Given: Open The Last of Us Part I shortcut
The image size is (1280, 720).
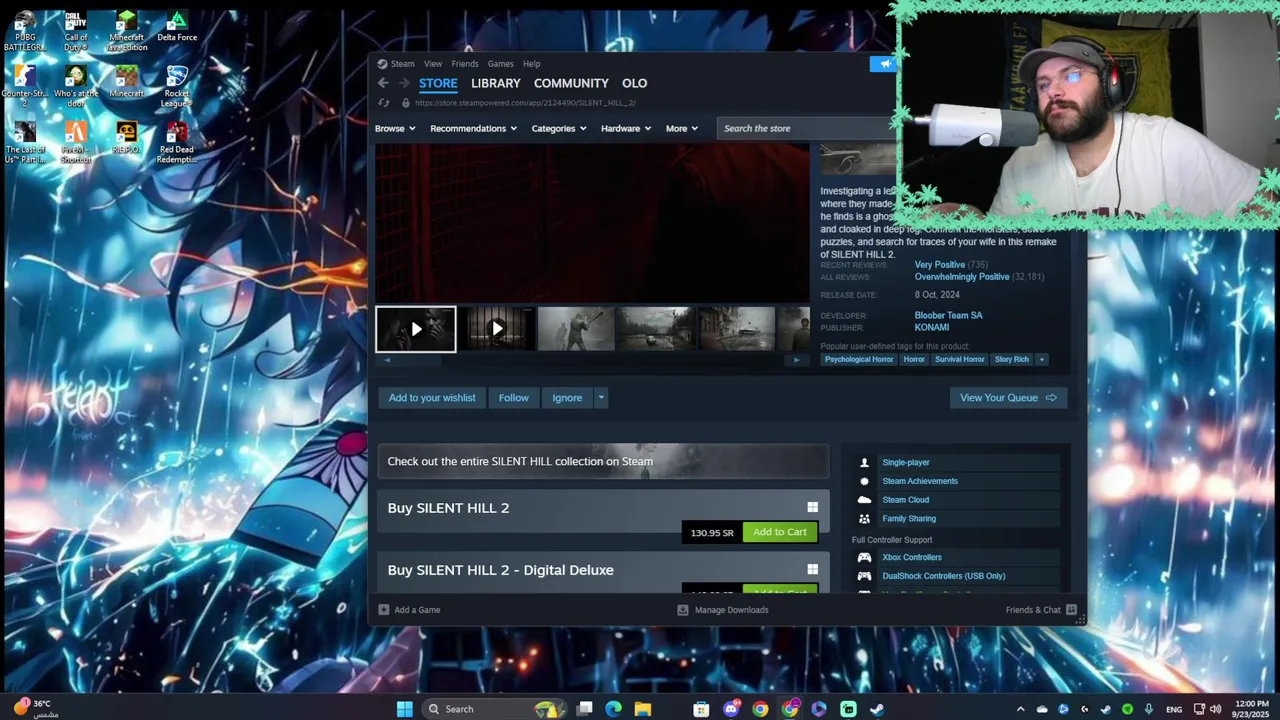Looking at the screenshot, I should pyautogui.click(x=25, y=143).
